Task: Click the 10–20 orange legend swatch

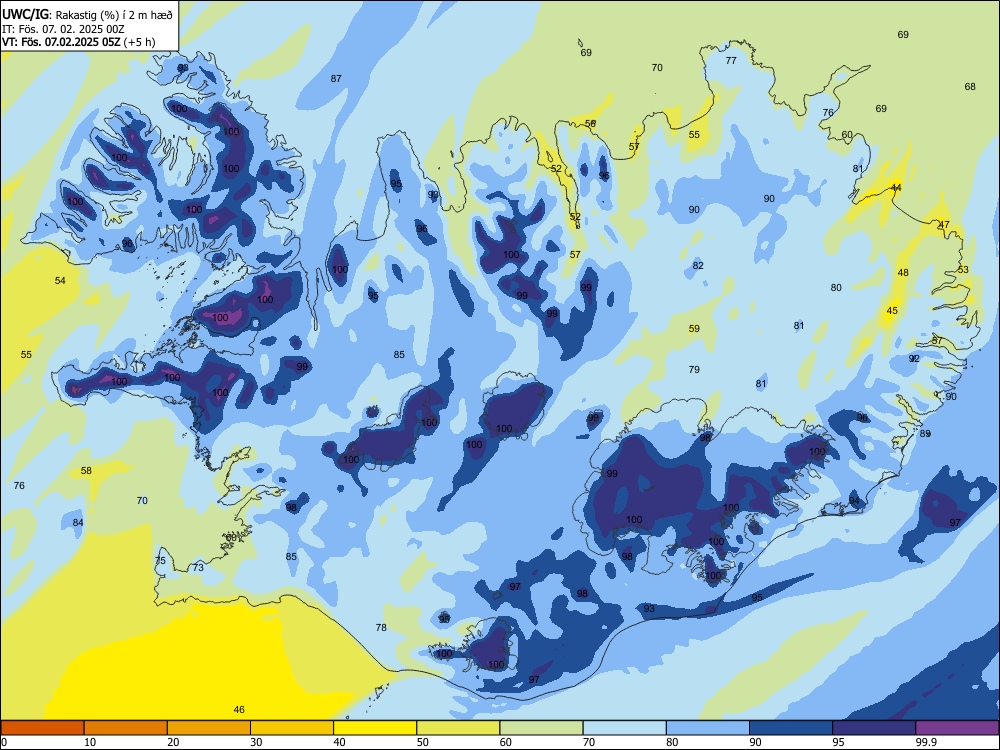Action: pyautogui.click(x=126, y=728)
